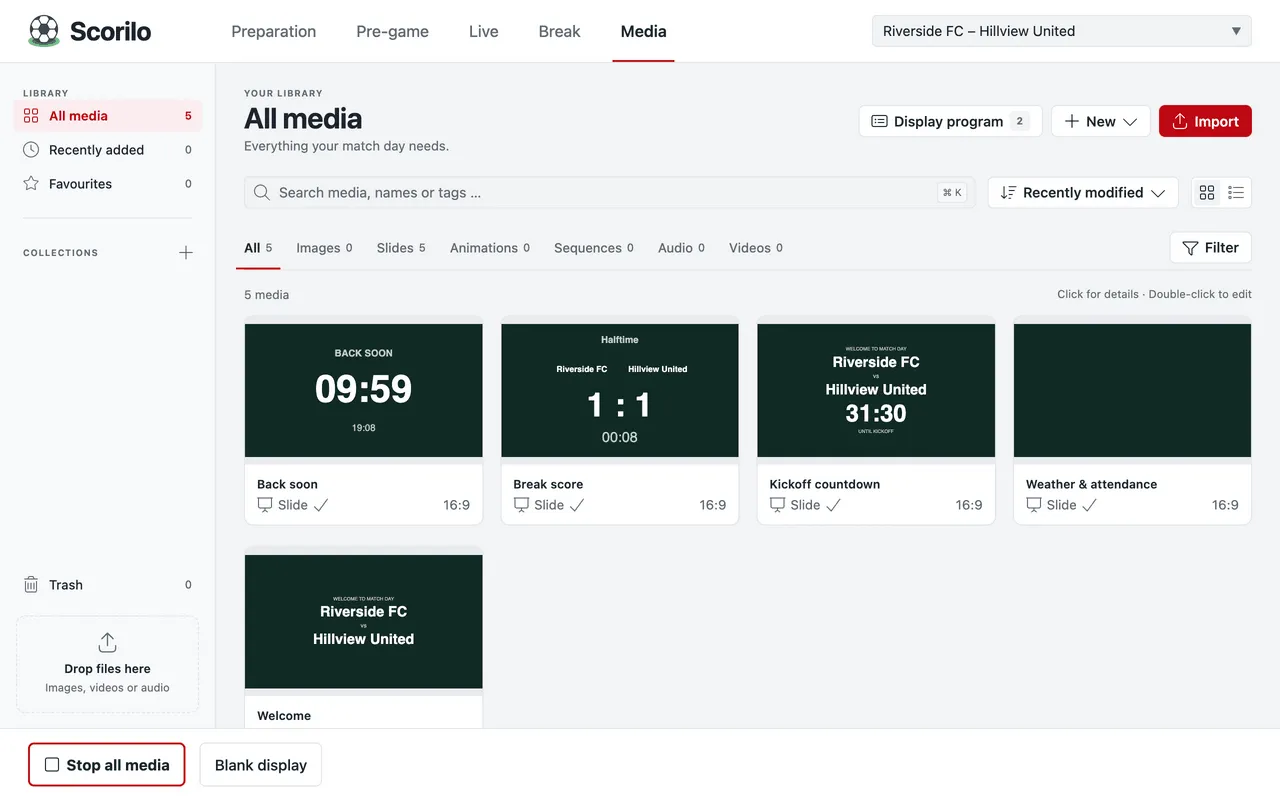The height and width of the screenshot is (800, 1280).
Task: Open the Pre-game tab
Action: coord(392,31)
